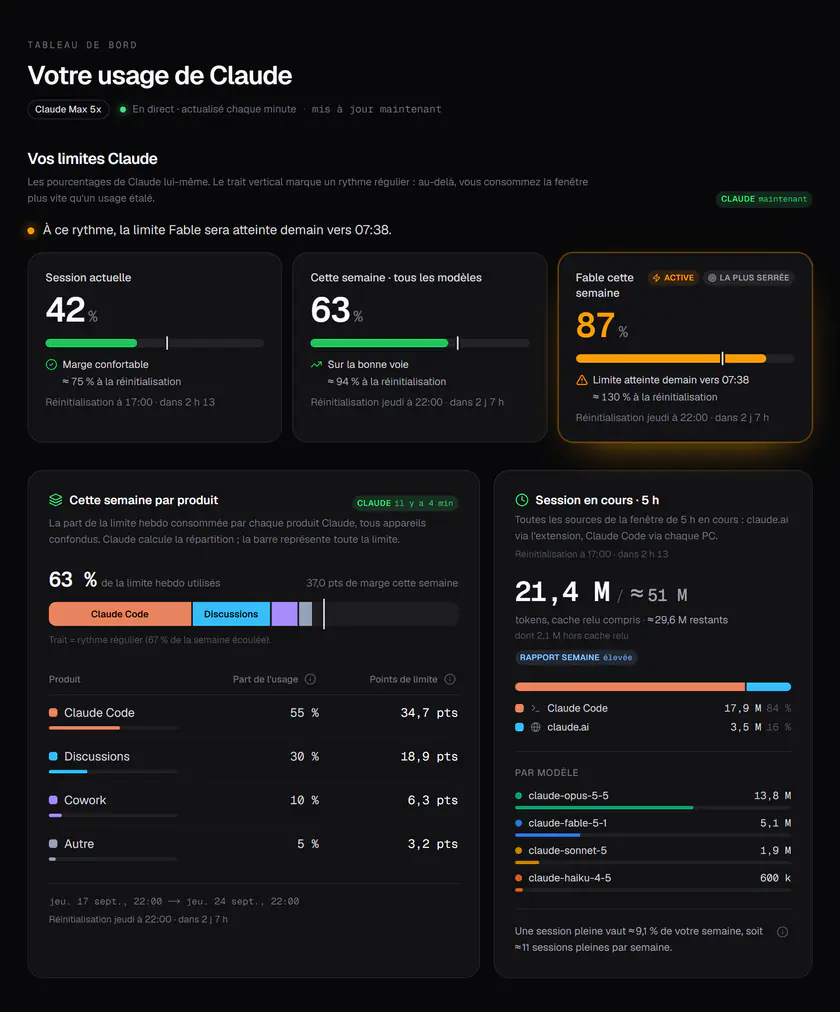The image size is (840, 1012).
Task: Click the info icon next to session pleine note
Action: (783, 931)
